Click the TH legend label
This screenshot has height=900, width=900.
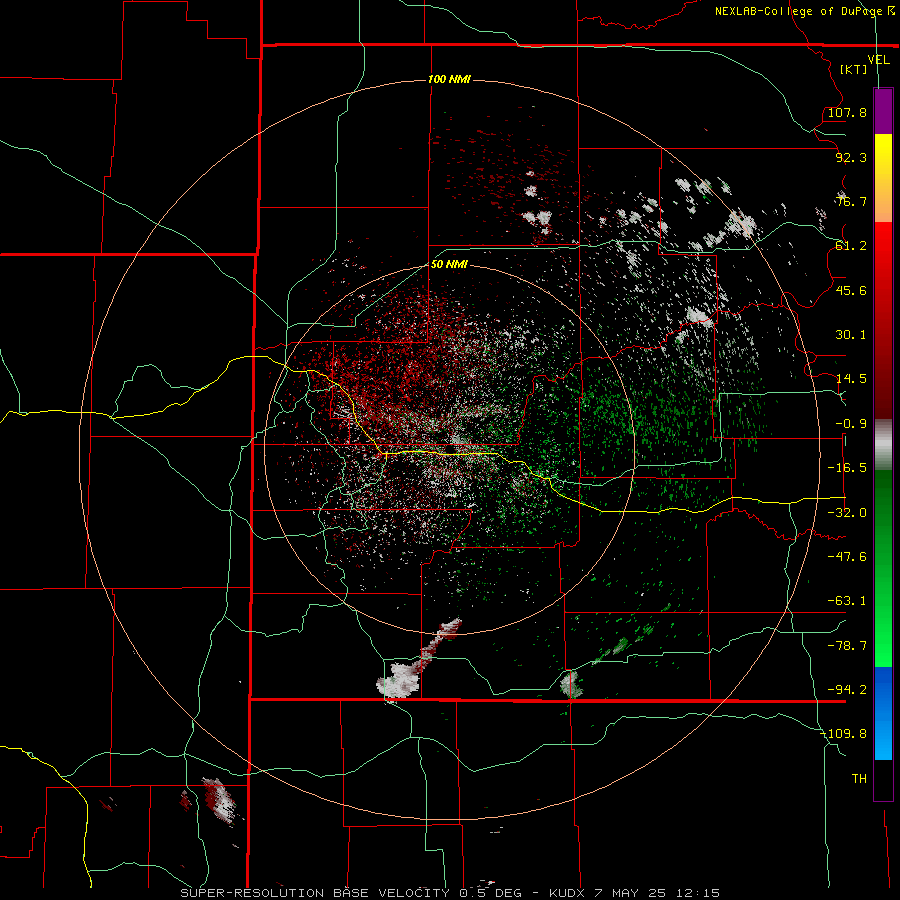coord(859,779)
